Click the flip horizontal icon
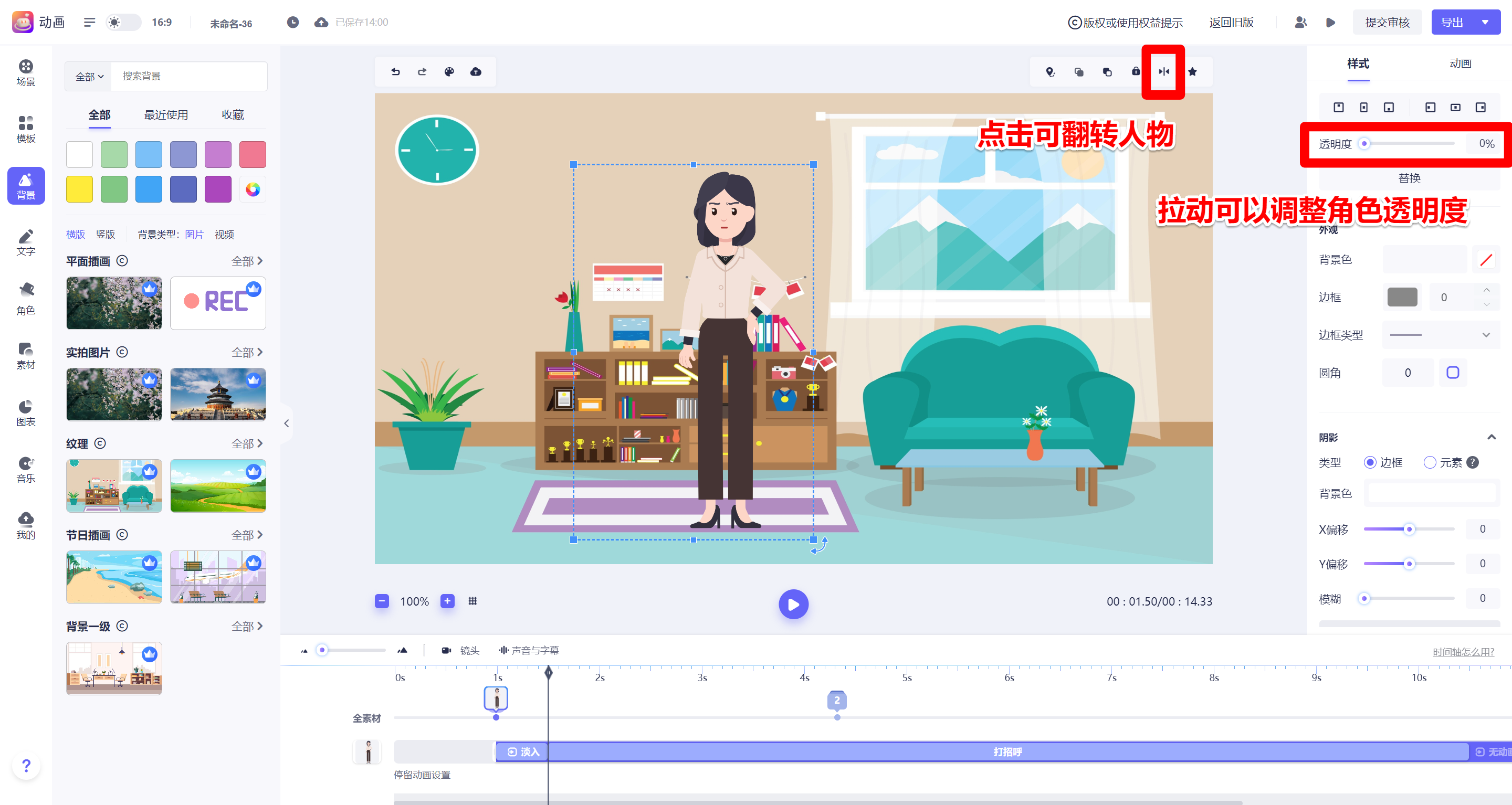Screen dimensions: 1512x805 pos(1164,71)
